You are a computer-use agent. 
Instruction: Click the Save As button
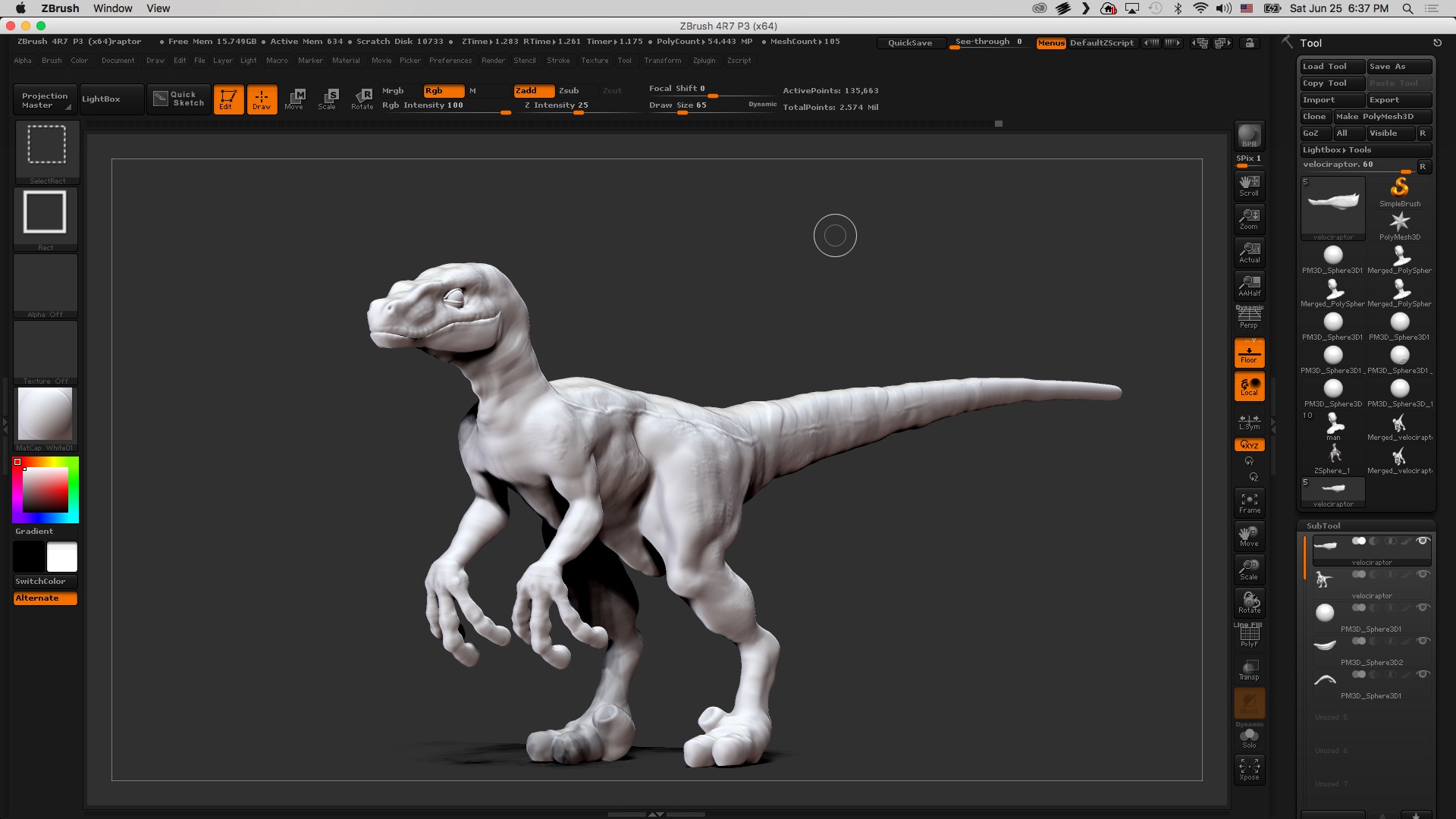[1400, 67]
